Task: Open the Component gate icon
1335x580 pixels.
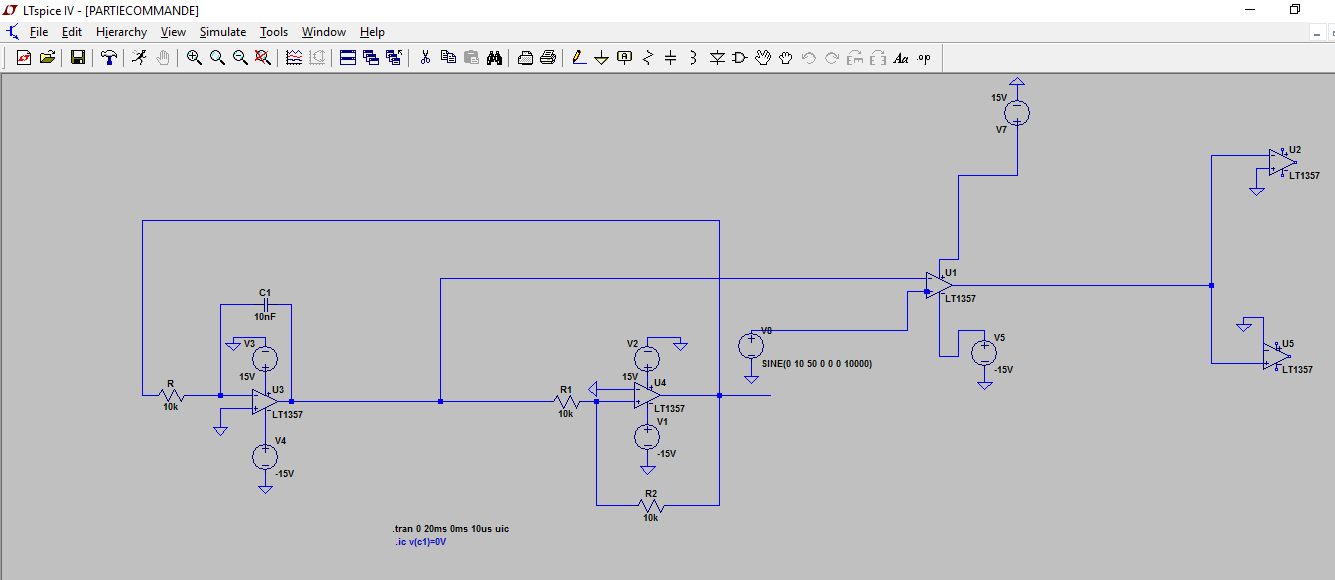Action: pyautogui.click(x=740, y=58)
